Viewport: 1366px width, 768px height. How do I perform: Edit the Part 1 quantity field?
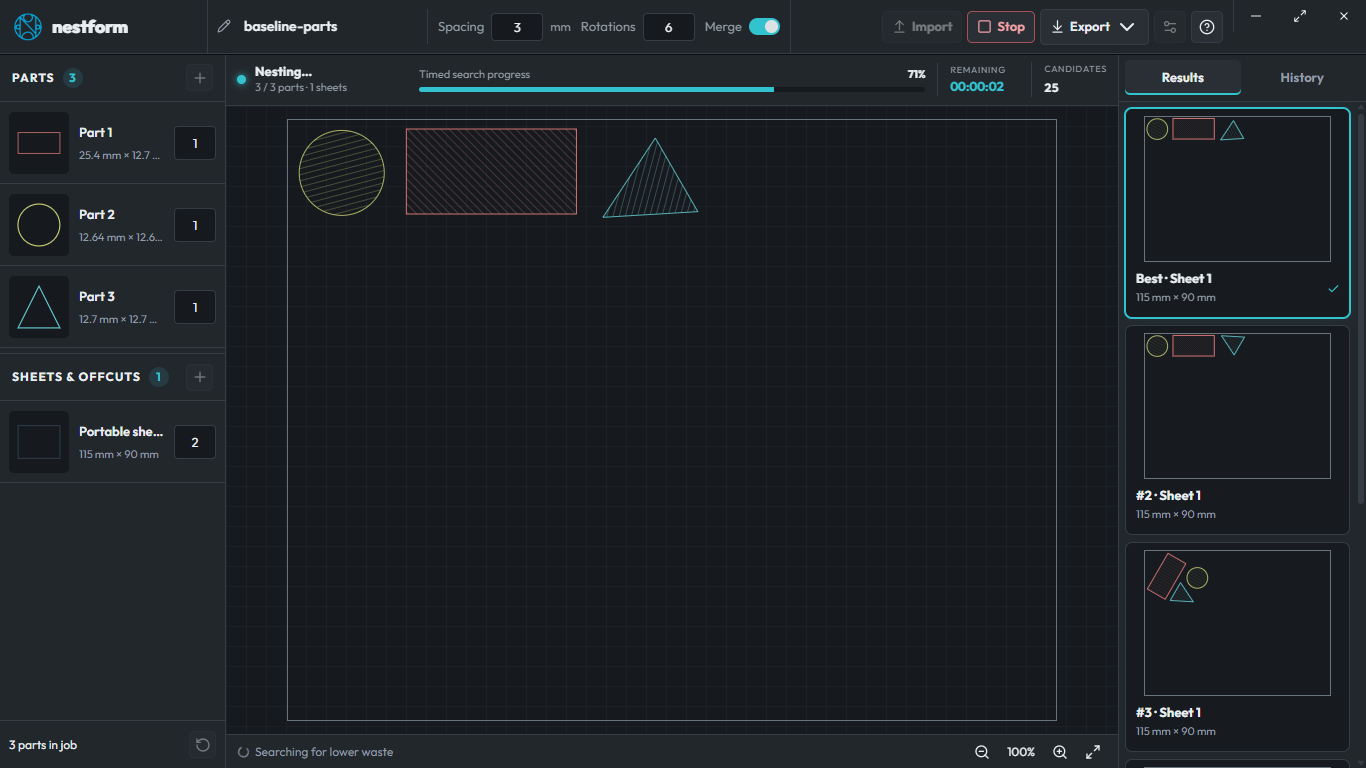[x=195, y=143]
